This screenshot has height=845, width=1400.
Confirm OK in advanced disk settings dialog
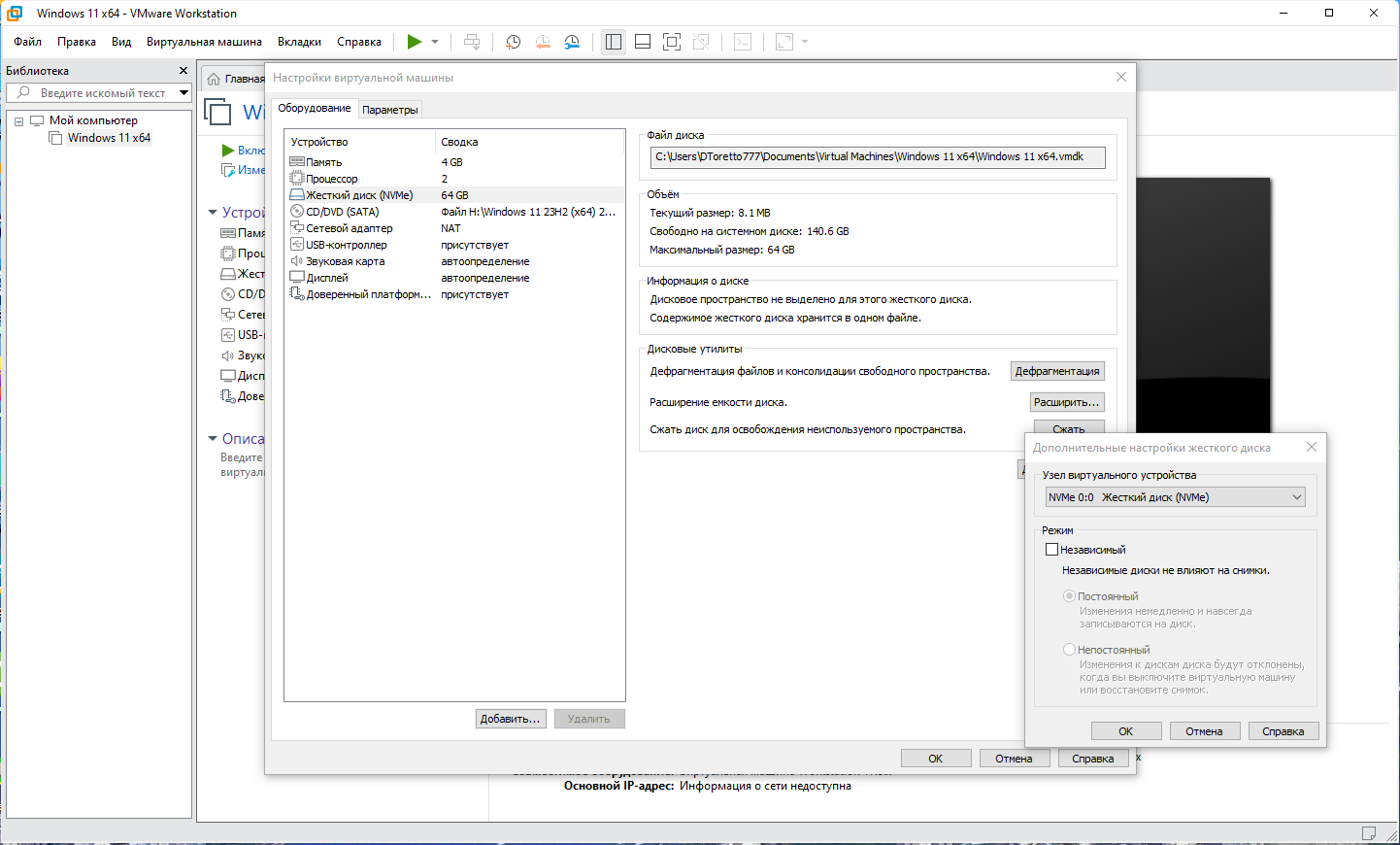(x=1126, y=731)
